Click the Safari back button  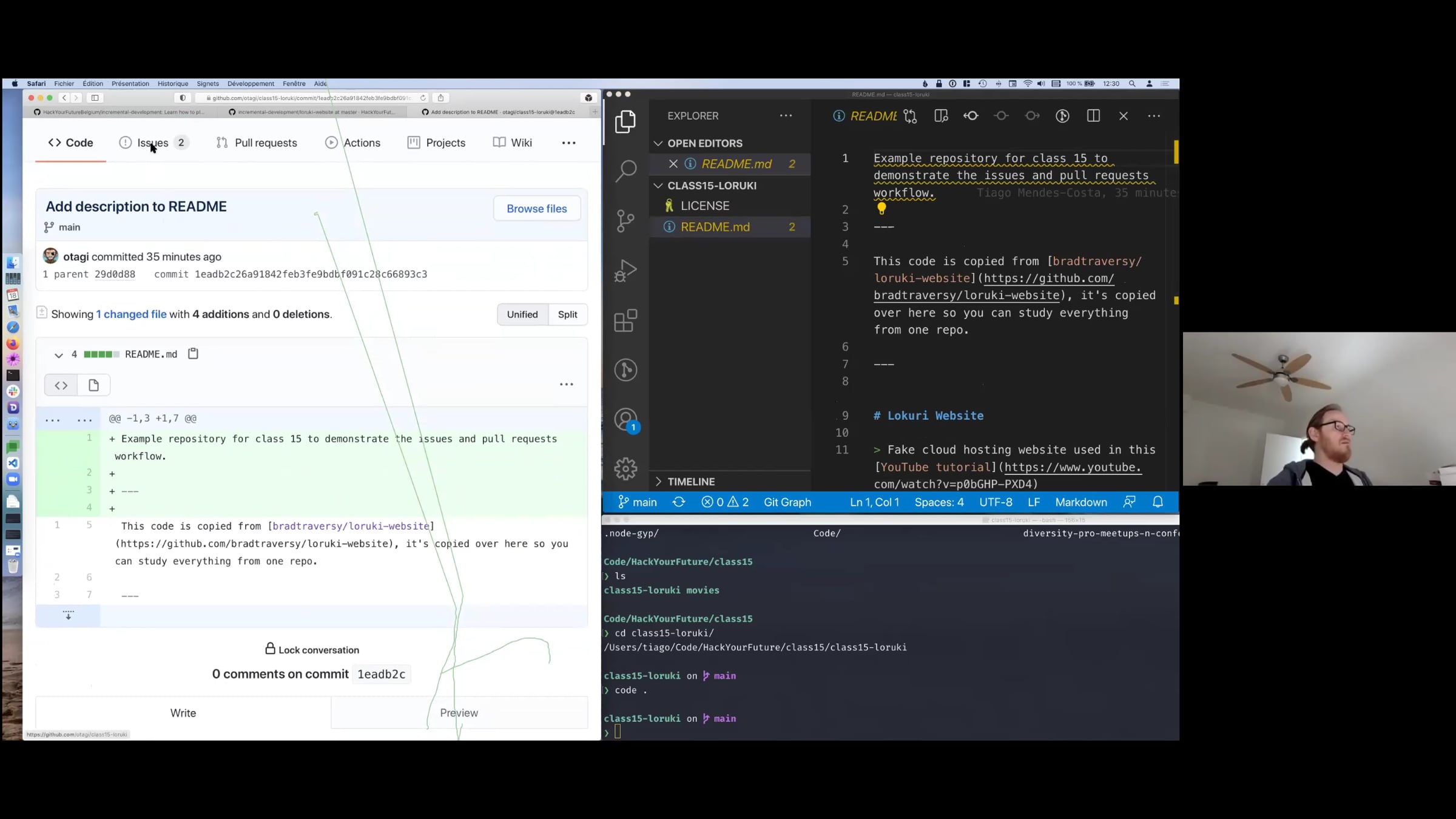[x=64, y=98]
